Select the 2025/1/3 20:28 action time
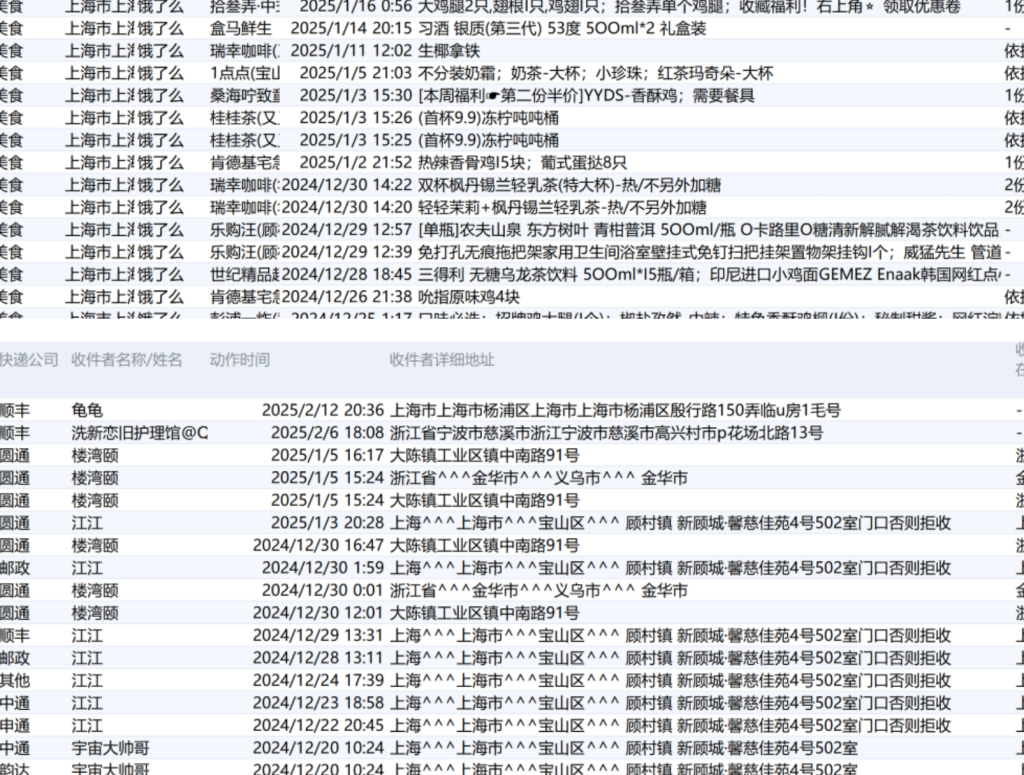This screenshot has height=775, width=1024. [x=327, y=523]
